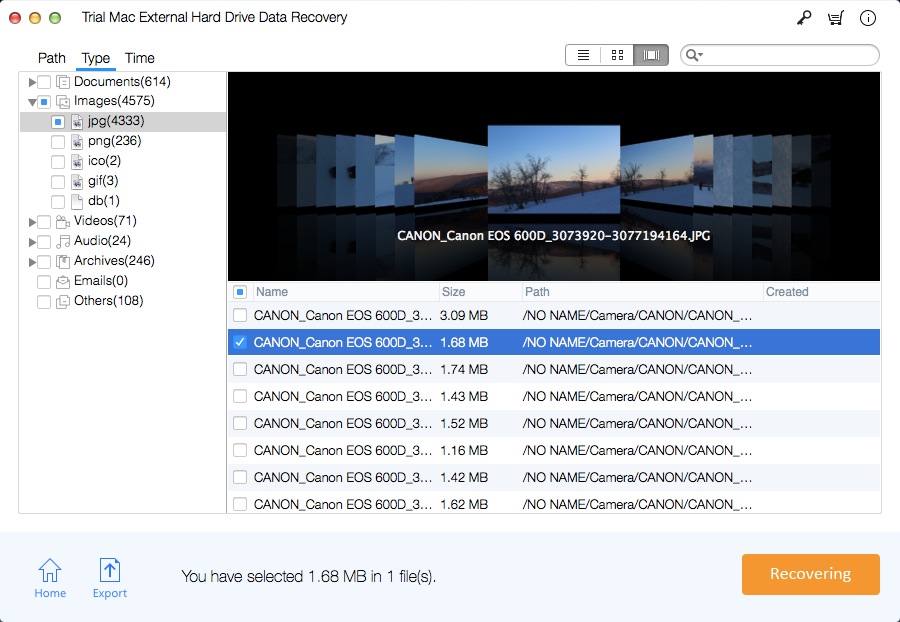
Task: Uncheck the selected 1.68 MB file checkbox
Action: (x=240, y=342)
